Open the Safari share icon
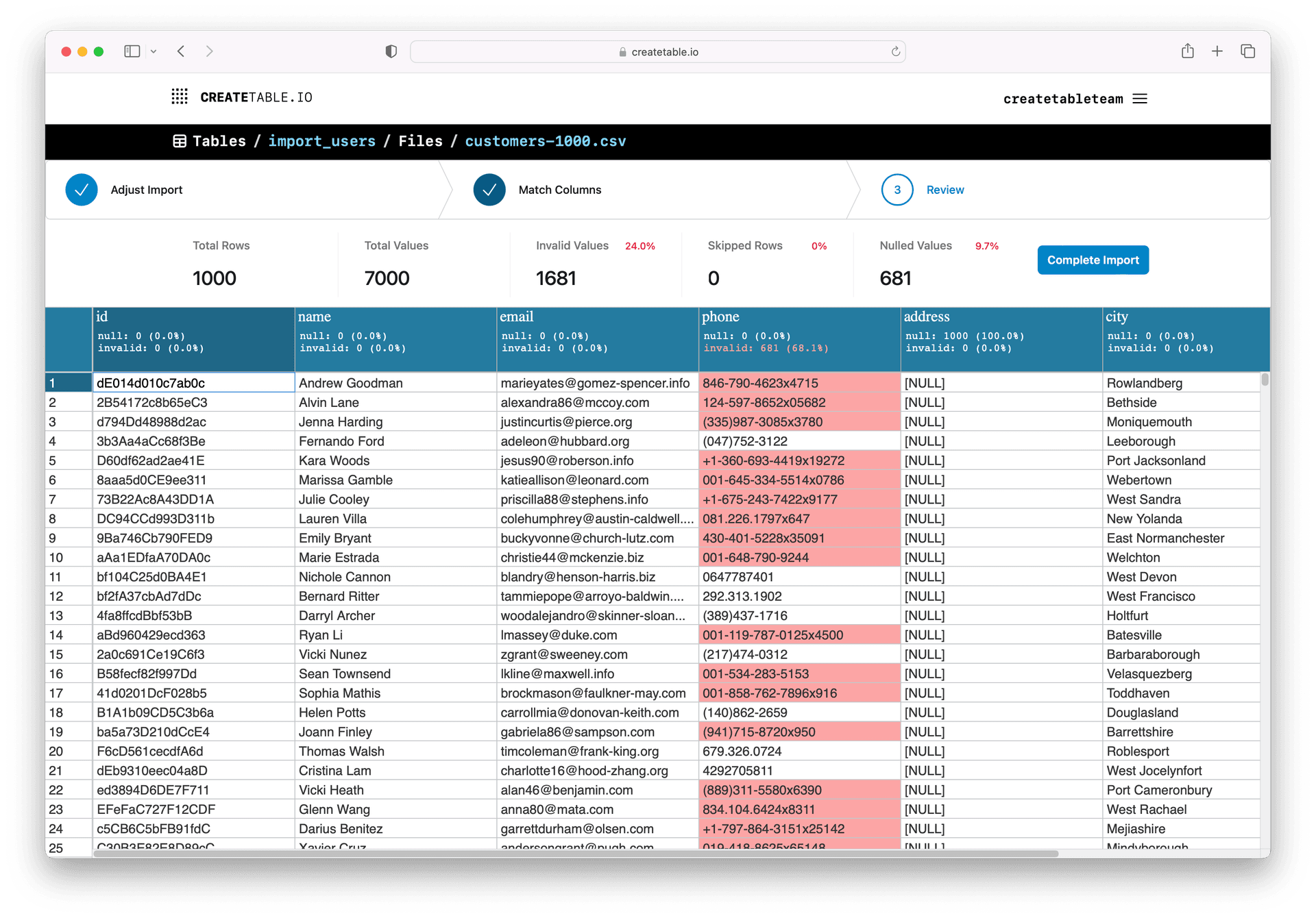1316x918 pixels. (x=1187, y=51)
